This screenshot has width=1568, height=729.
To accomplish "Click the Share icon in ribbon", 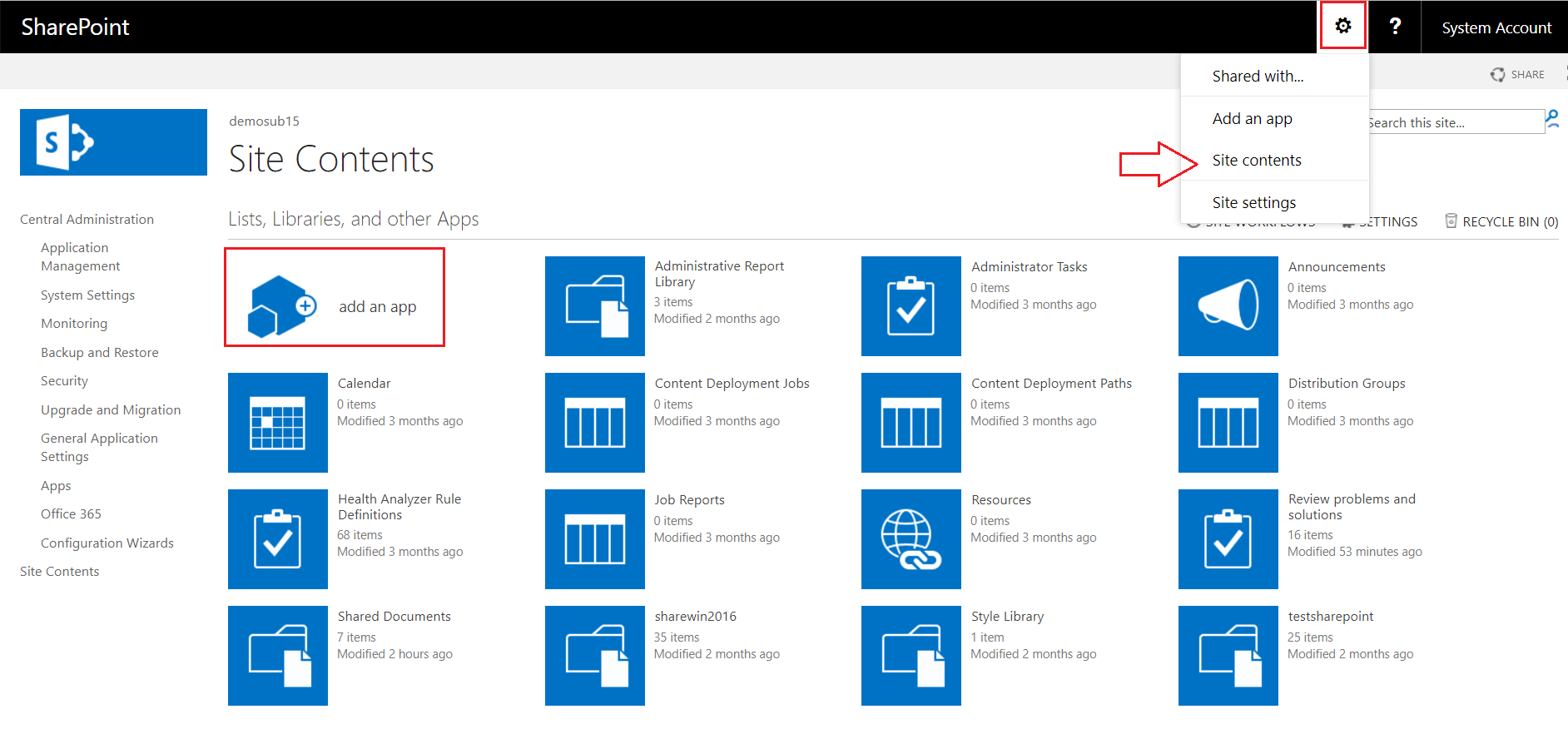I will 1498,75.
